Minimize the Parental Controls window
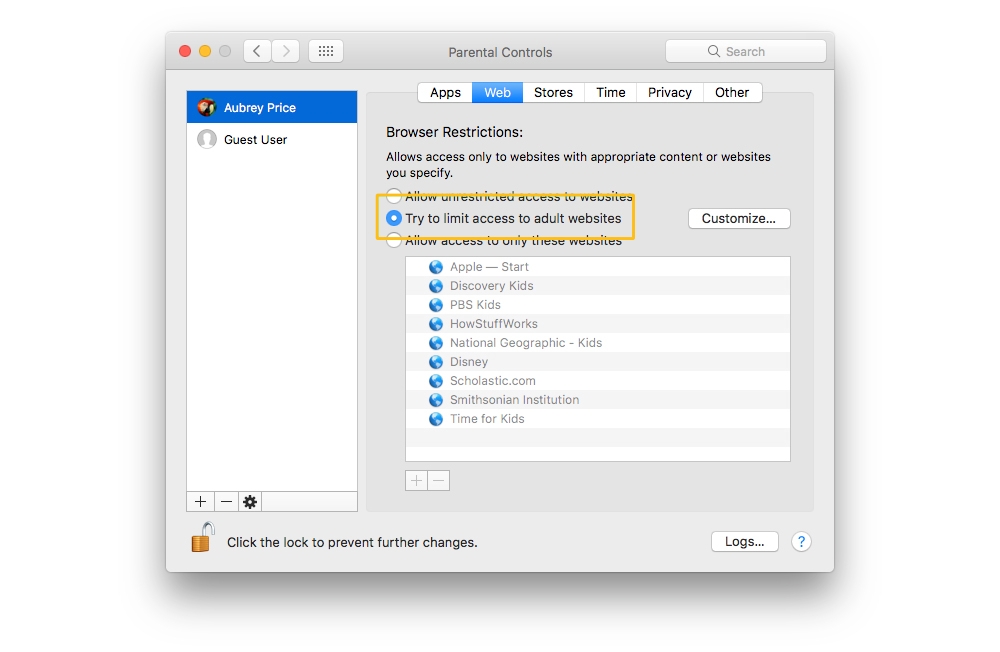This screenshot has height=652, width=1000. point(205,51)
